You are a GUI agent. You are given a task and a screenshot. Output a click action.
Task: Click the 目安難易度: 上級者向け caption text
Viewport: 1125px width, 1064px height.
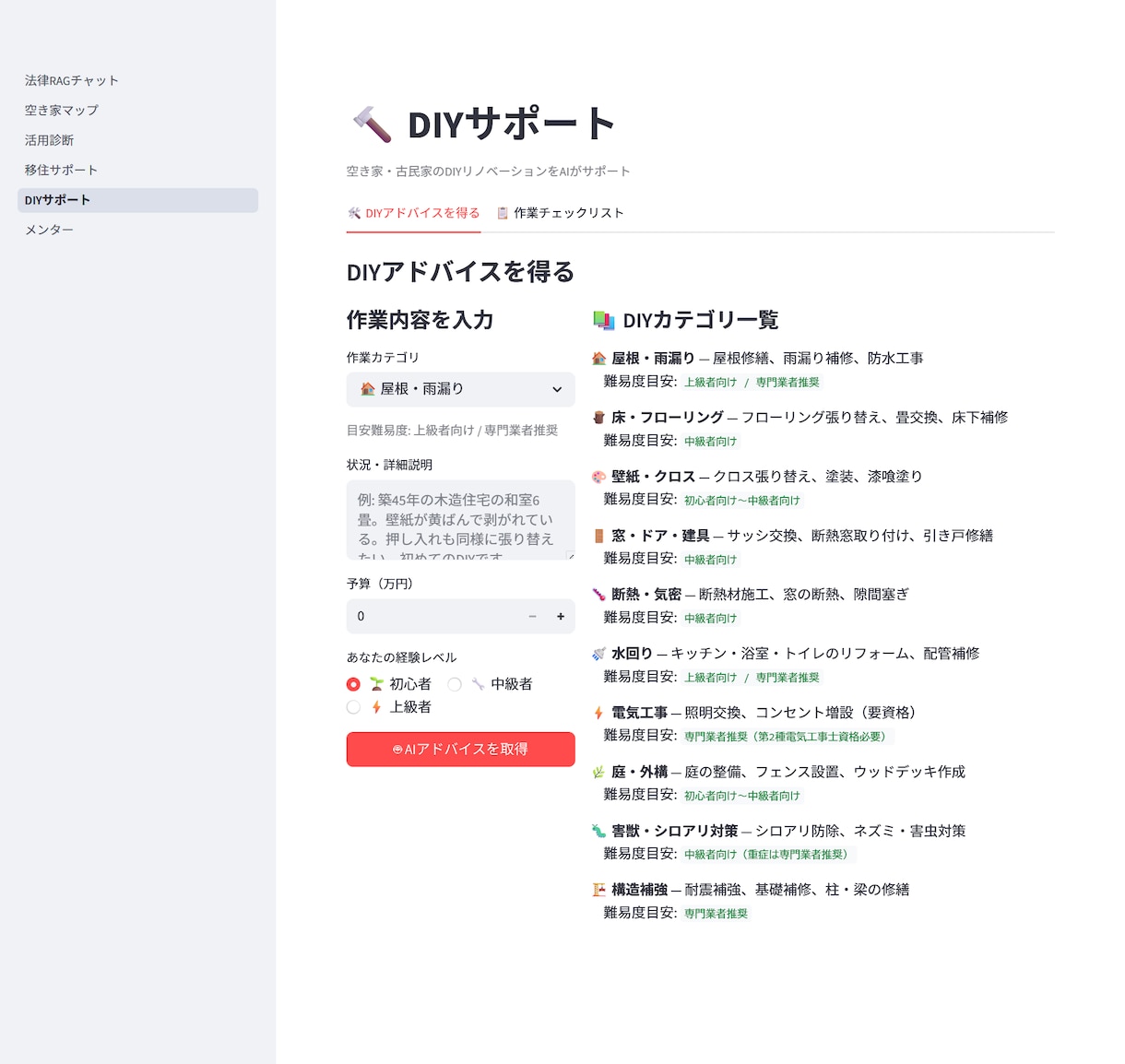(x=452, y=431)
